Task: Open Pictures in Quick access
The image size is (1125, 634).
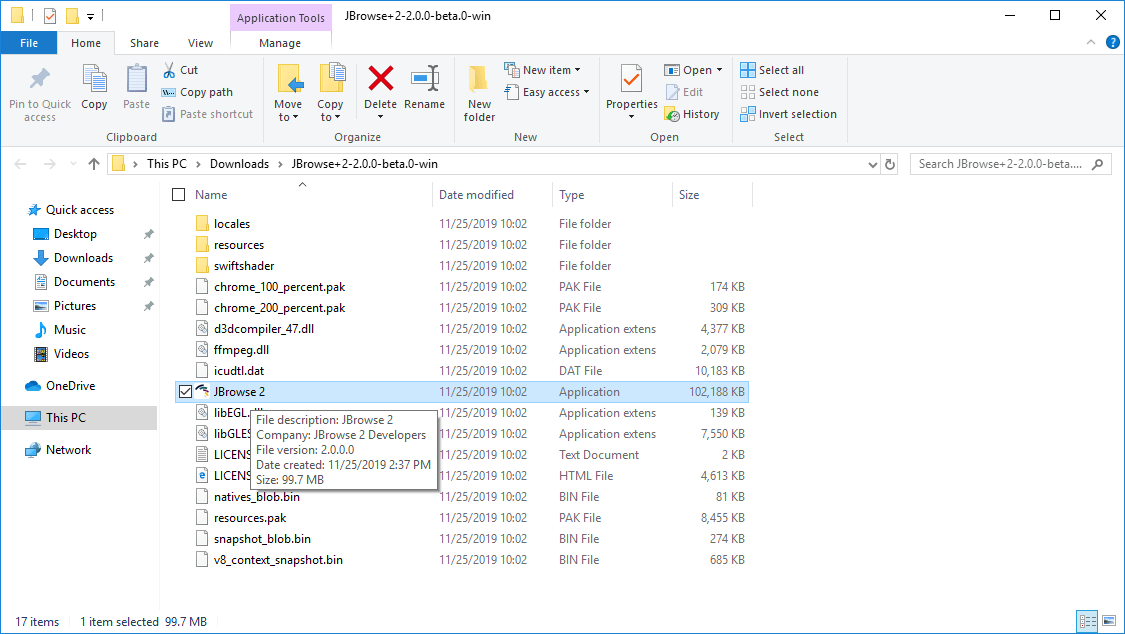Action: click(75, 306)
